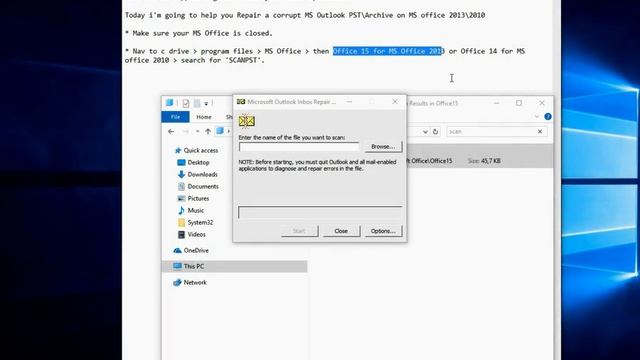
Task: Click Size 45,7 KB text
Action: pos(484,161)
